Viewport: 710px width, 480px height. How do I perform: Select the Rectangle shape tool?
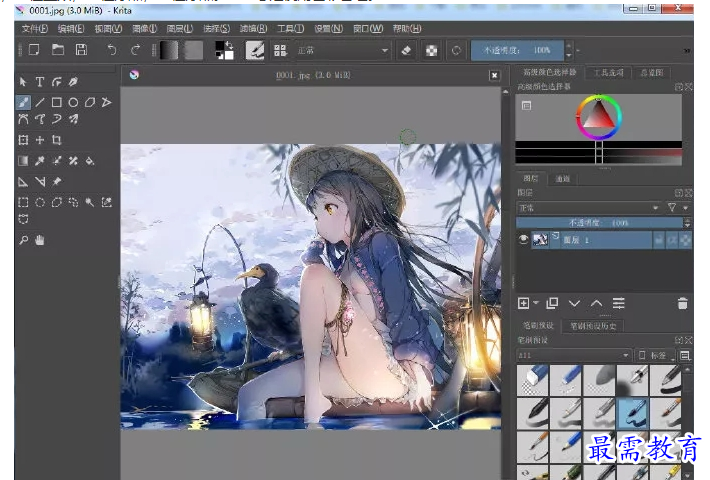pyautogui.click(x=57, y=102)
